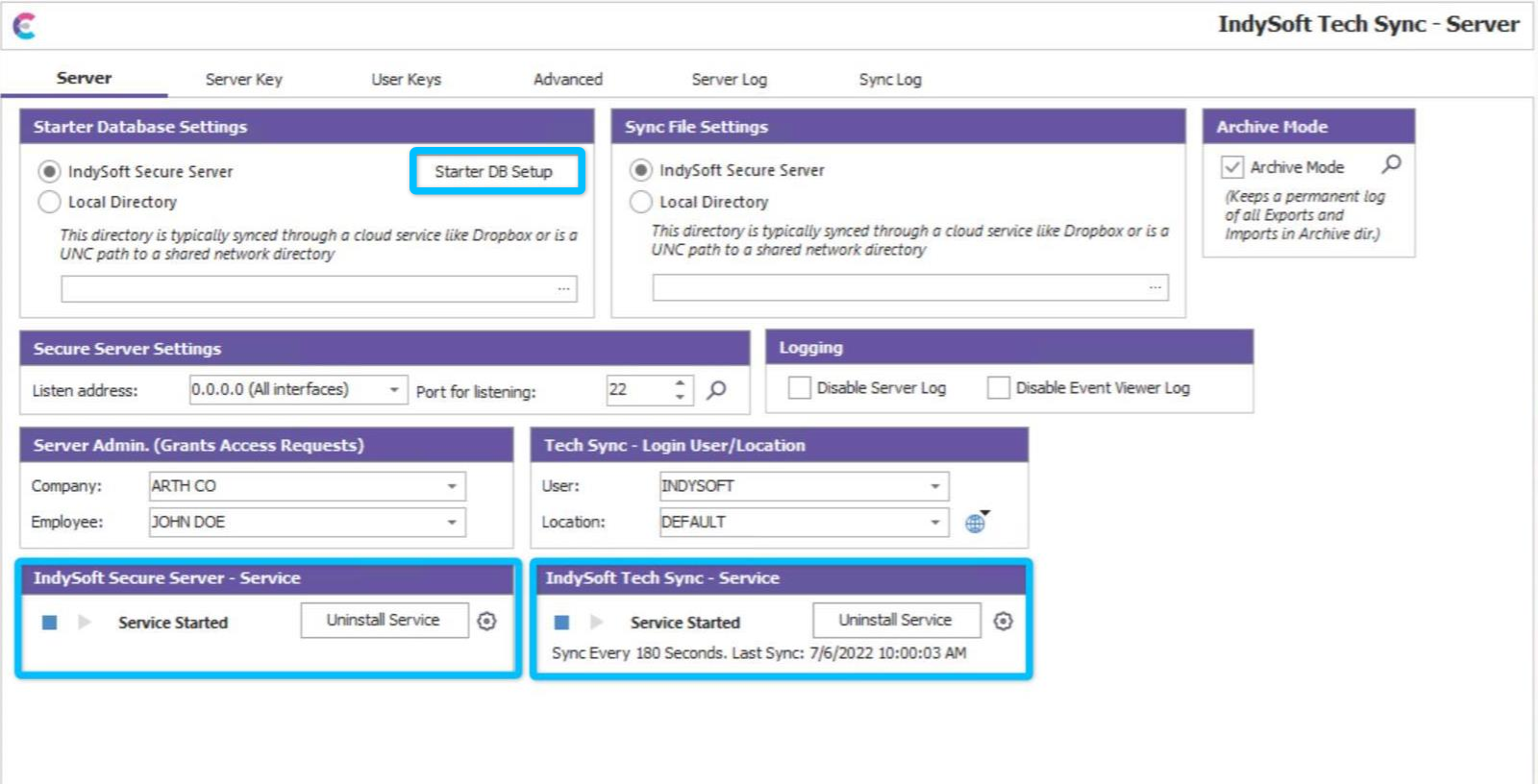This screenshot has height=784, width=1538.
Task: Open Tech Sync service gear settings
Action: [x=1003, y=622]
